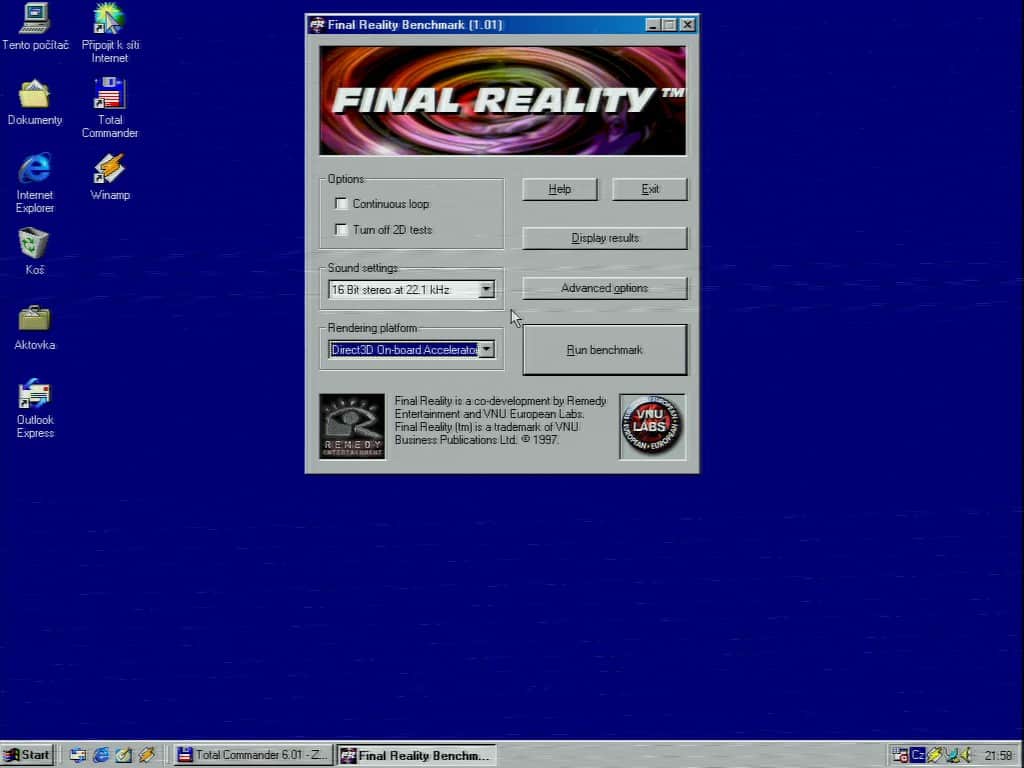Open Advanced options

[605, 288]
